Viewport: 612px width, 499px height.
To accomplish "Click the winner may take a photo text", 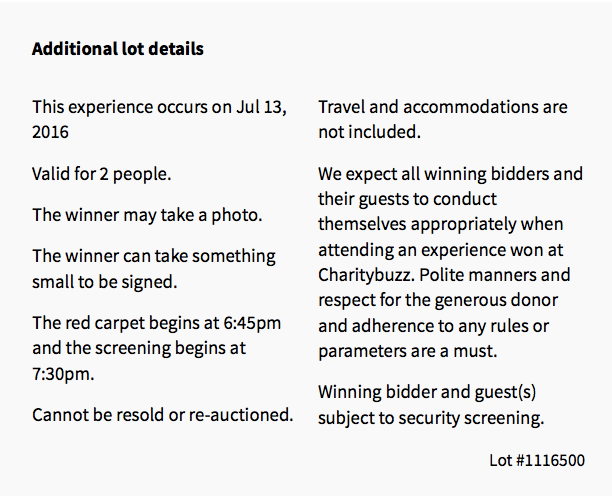I will pos(147,215).
